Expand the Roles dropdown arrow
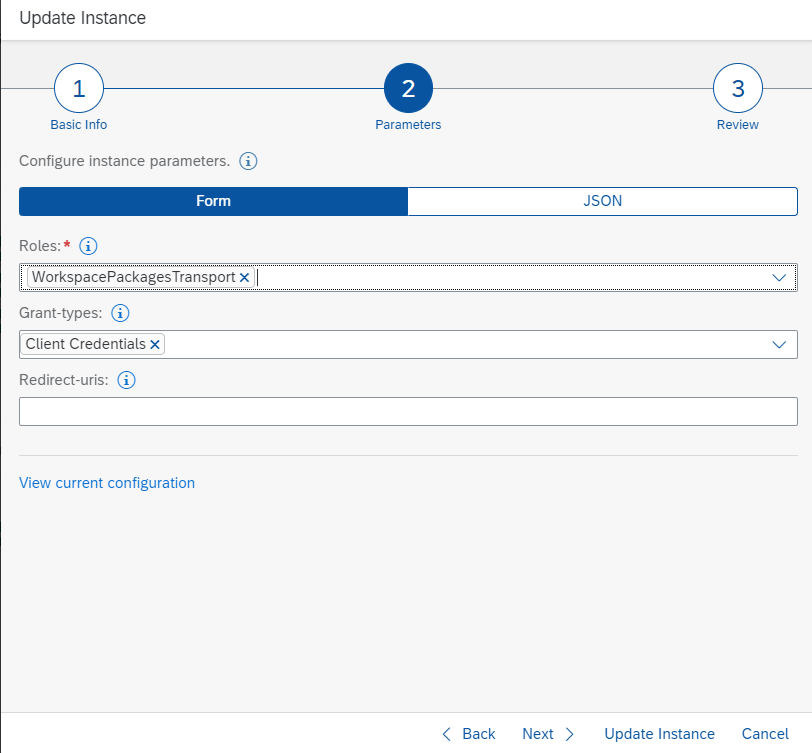812x753 pixels. [x=780, y=277]
